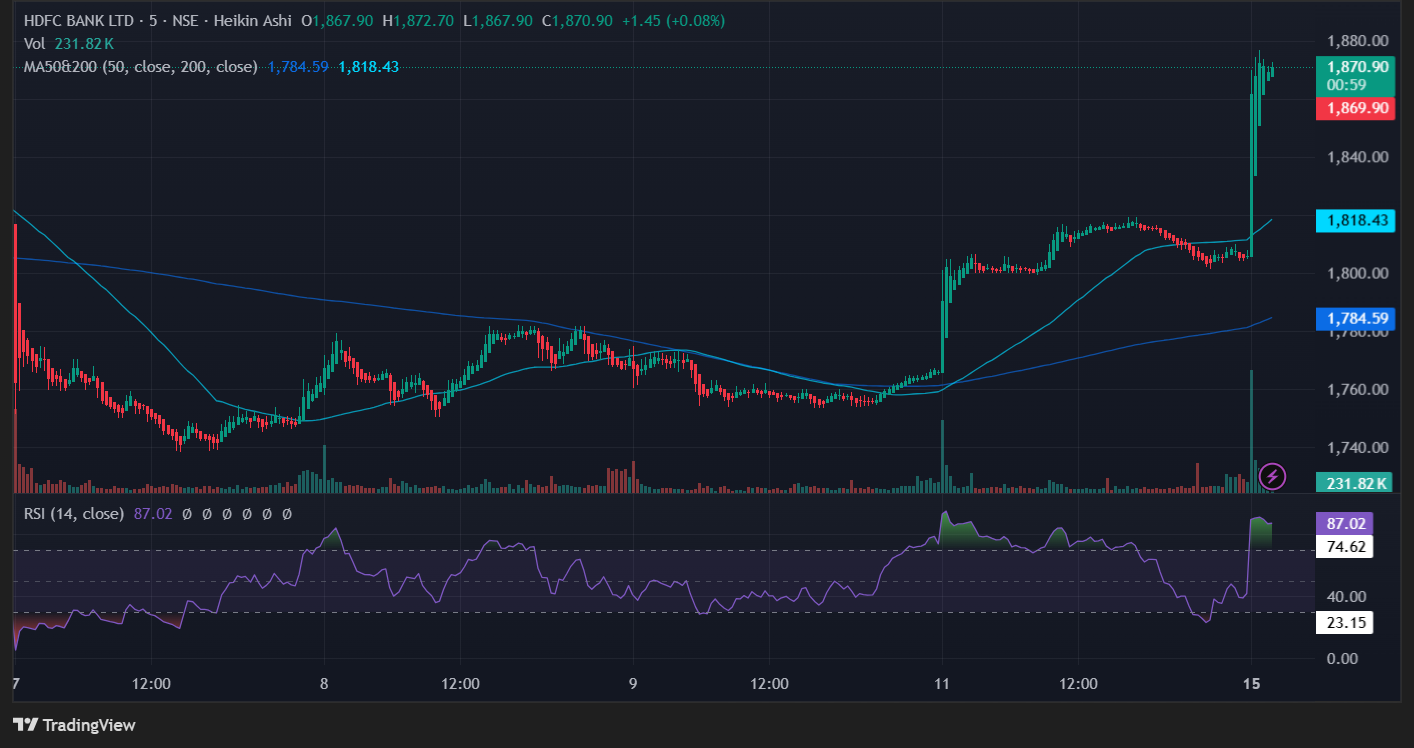
Task: Select the MA50&200 indicator legend label
Action: (141, 67)
